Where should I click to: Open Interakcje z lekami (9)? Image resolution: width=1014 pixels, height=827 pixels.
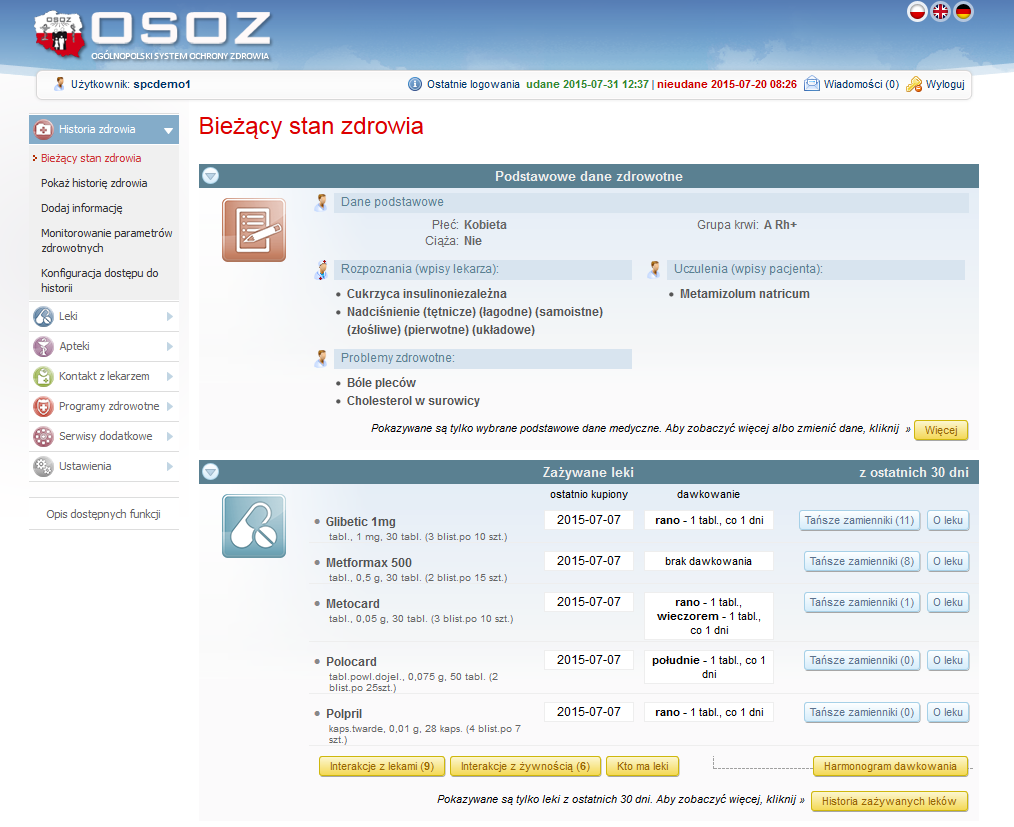[x=381, y=767]
